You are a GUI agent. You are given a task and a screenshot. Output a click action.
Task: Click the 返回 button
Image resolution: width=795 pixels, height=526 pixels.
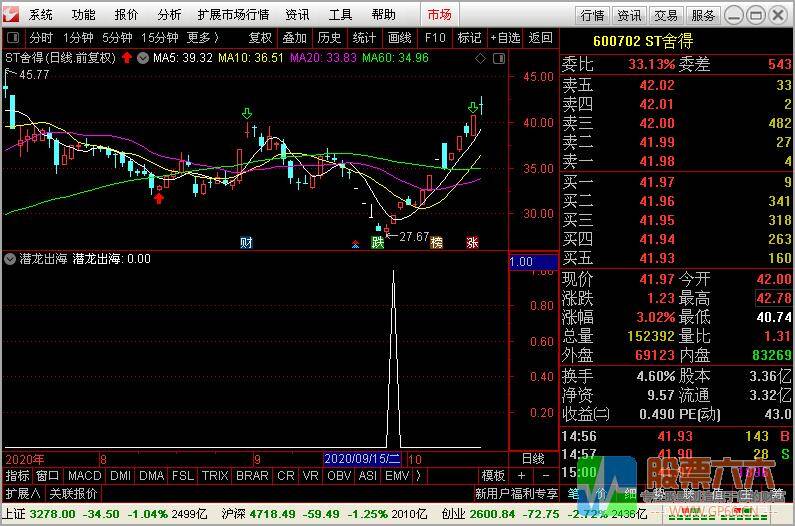pos(540,38)
